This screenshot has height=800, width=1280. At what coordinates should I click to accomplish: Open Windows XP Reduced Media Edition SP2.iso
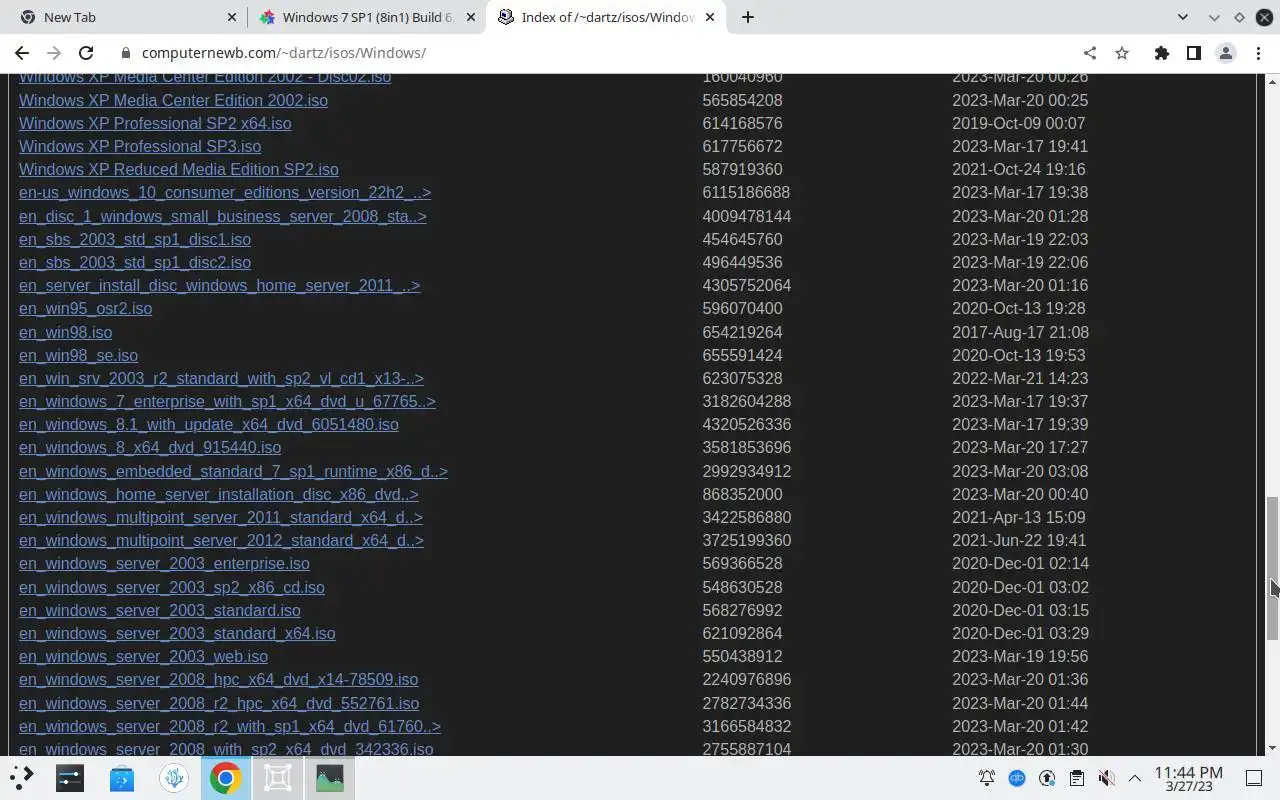pos(179,169)
